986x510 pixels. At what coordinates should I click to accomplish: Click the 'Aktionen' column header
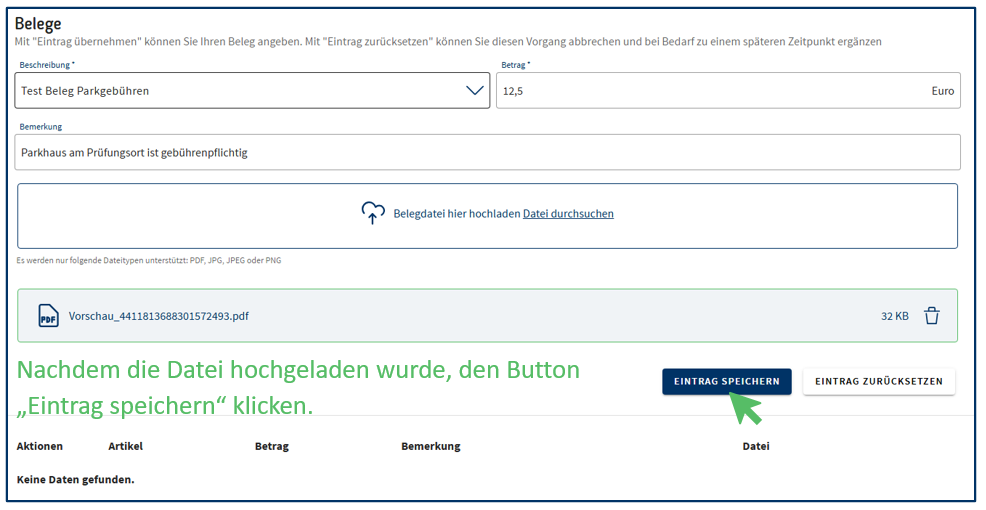(x=40, y=446)
